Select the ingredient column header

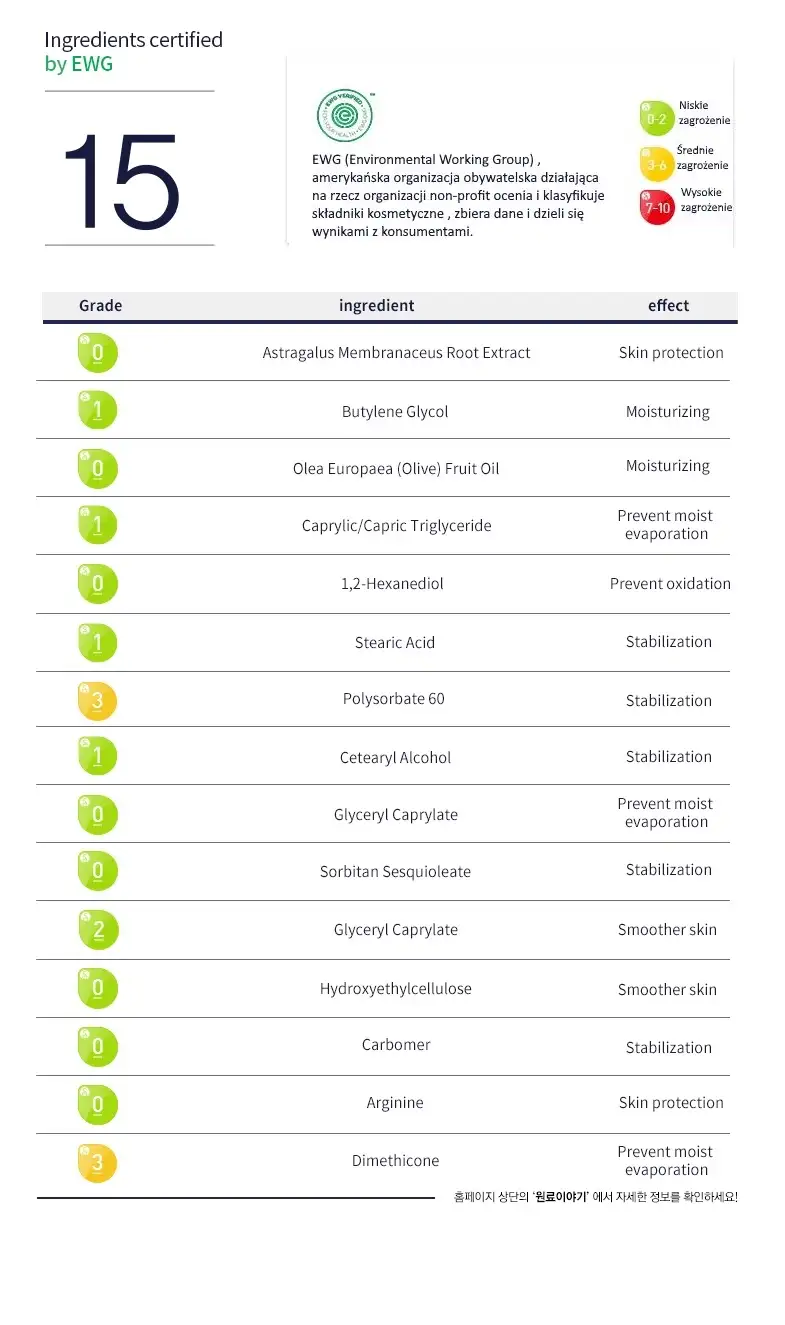[x=376, y=306]
